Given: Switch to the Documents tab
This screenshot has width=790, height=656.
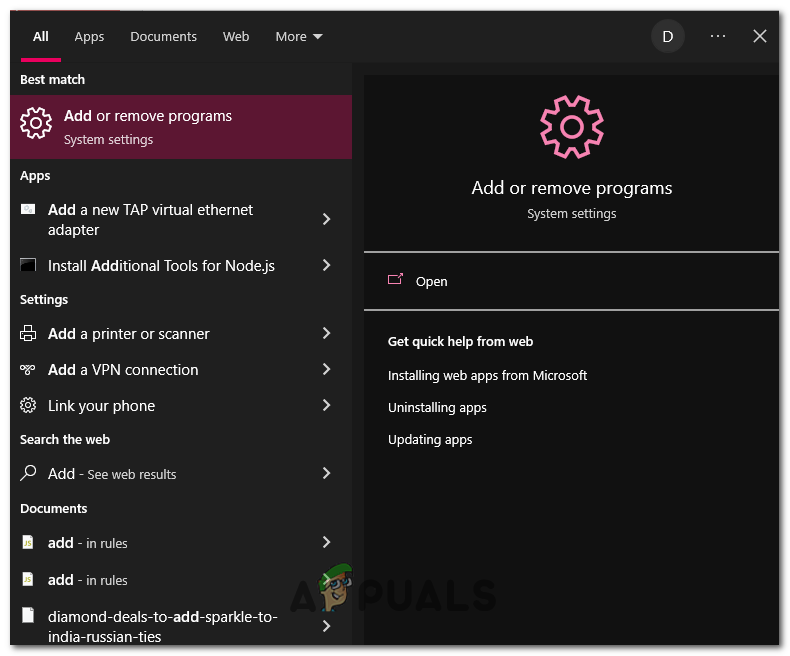Looking at the screenshot, I should (163, 37).
